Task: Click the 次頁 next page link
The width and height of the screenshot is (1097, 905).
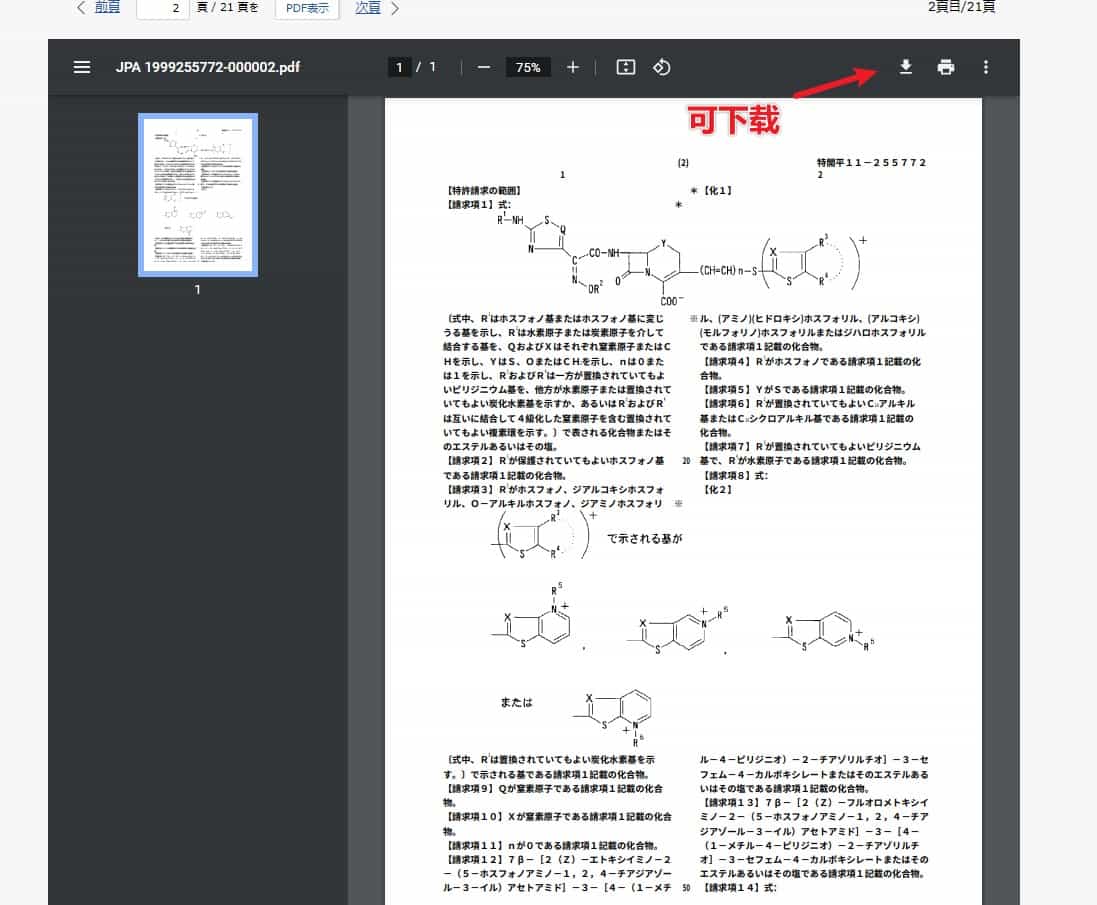Action: 368,8
